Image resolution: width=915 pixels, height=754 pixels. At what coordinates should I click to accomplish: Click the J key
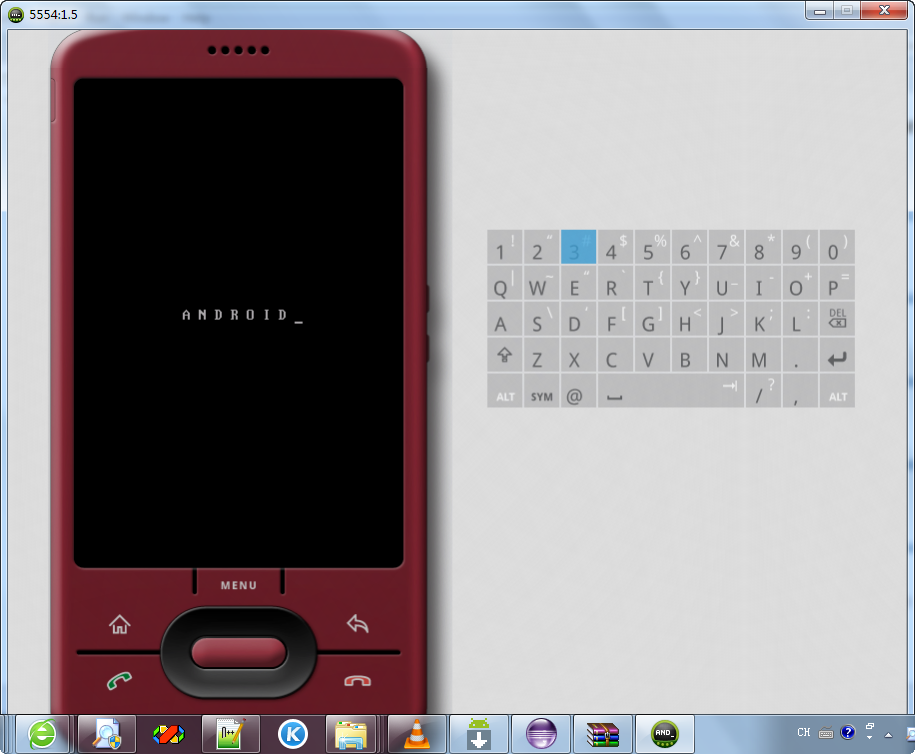727,319
